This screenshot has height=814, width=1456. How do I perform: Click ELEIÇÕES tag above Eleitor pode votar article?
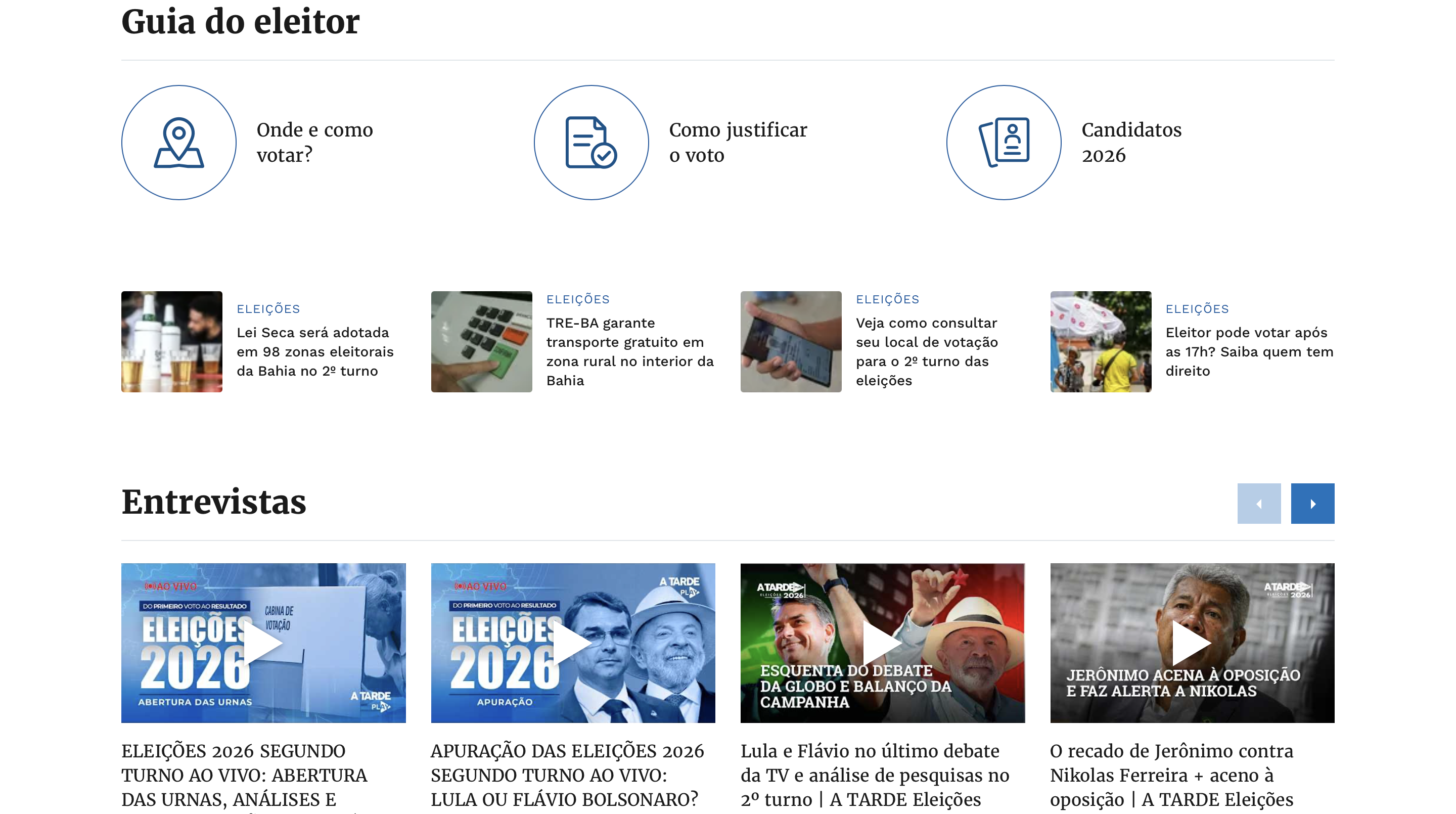(x=1197, y=309)
